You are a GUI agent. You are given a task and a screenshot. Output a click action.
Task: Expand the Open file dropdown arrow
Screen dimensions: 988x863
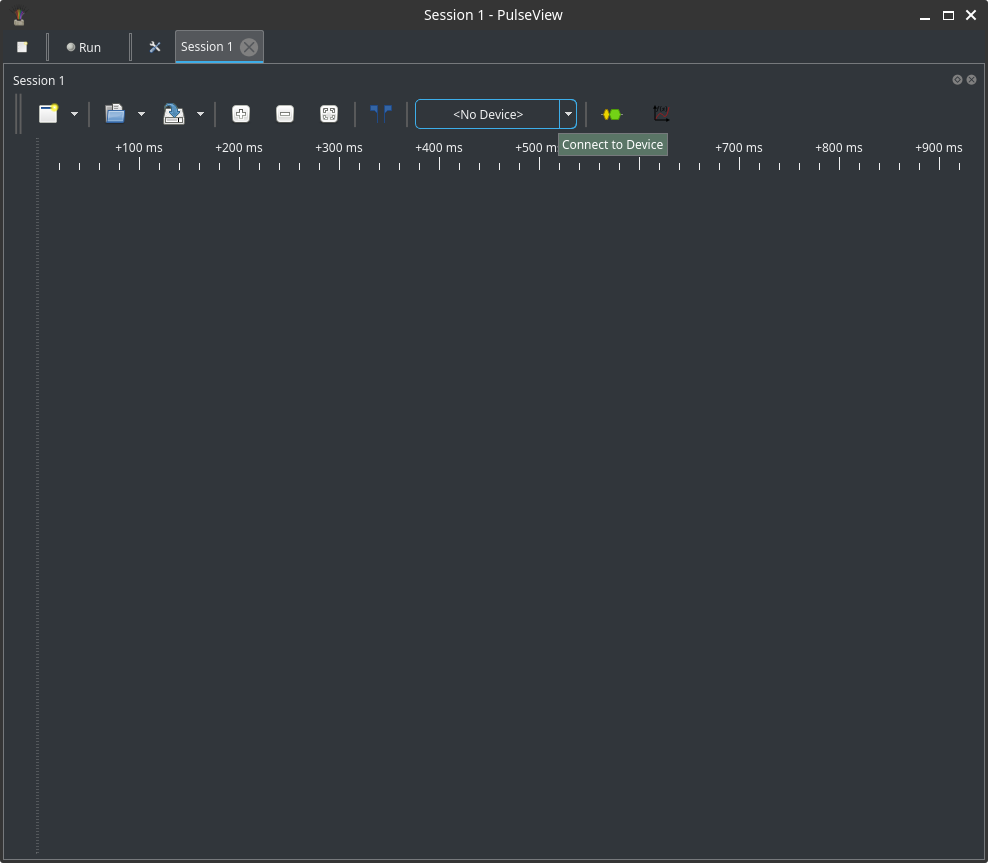141,114
